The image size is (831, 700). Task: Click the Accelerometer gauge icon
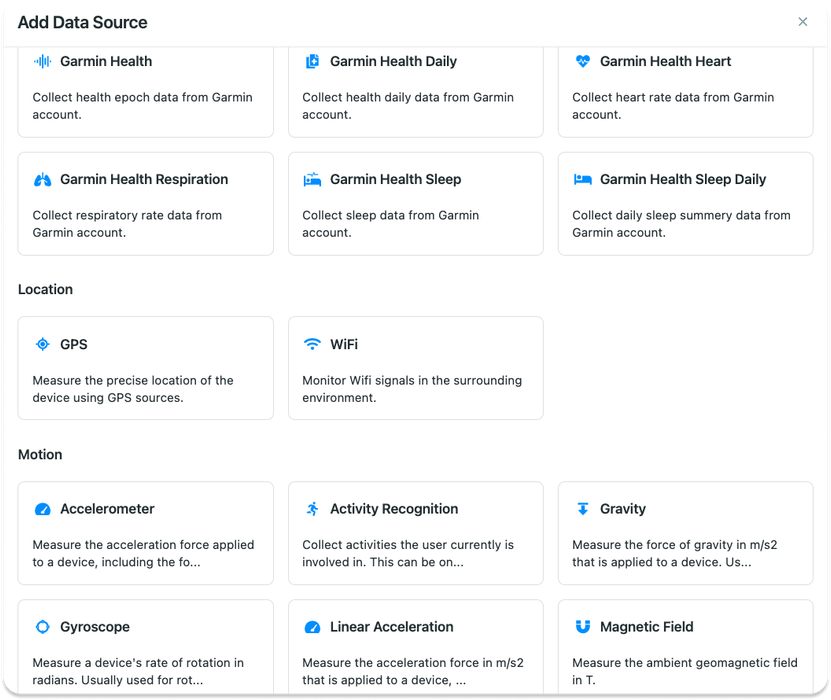42,509
